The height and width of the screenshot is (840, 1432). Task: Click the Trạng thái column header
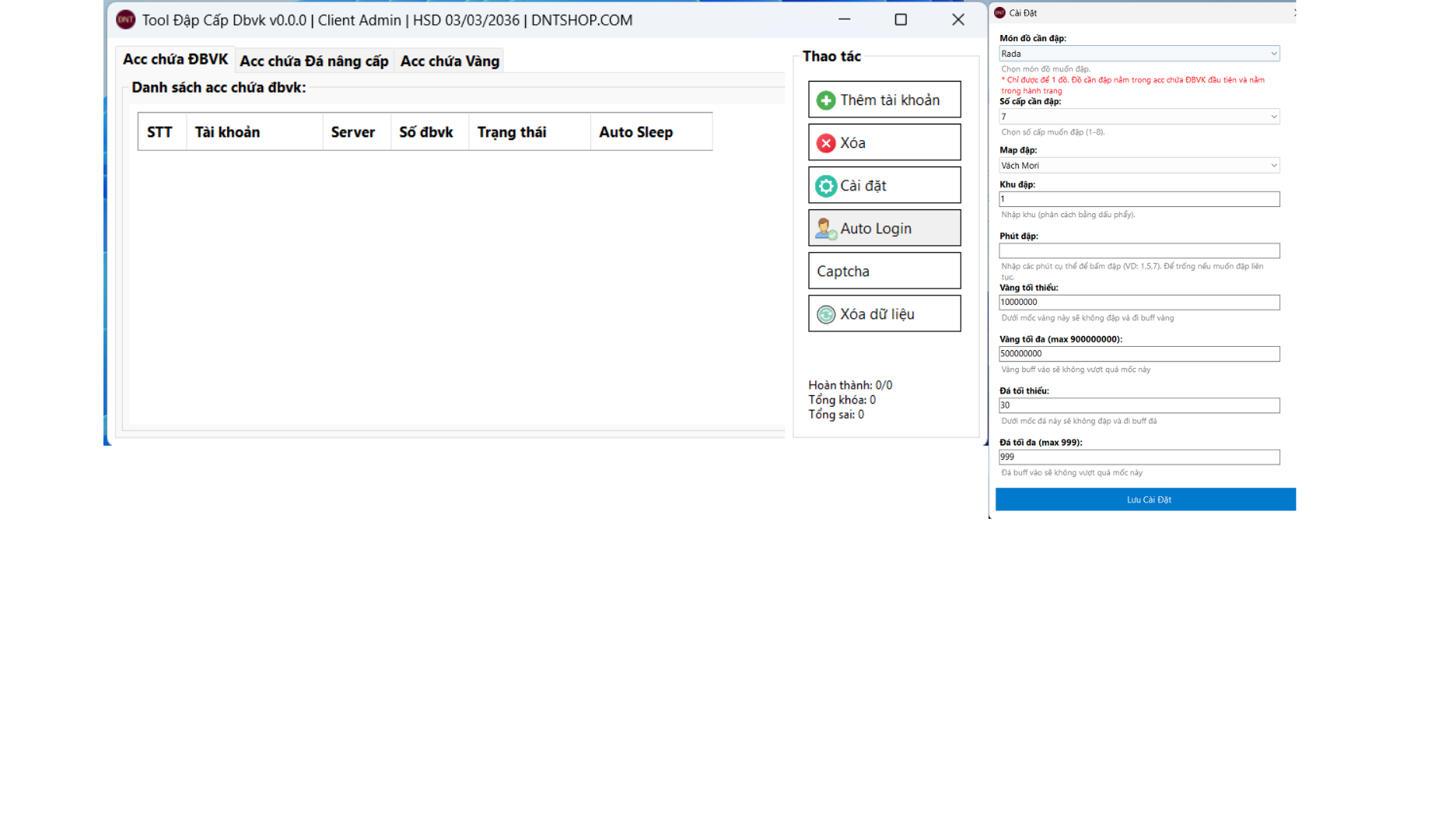(x=511, y=132)
